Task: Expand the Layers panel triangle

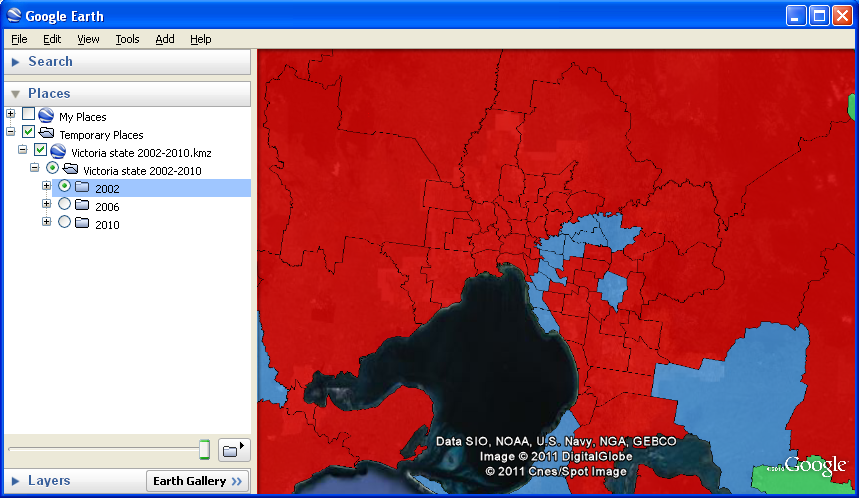Action: pos(15,481)
